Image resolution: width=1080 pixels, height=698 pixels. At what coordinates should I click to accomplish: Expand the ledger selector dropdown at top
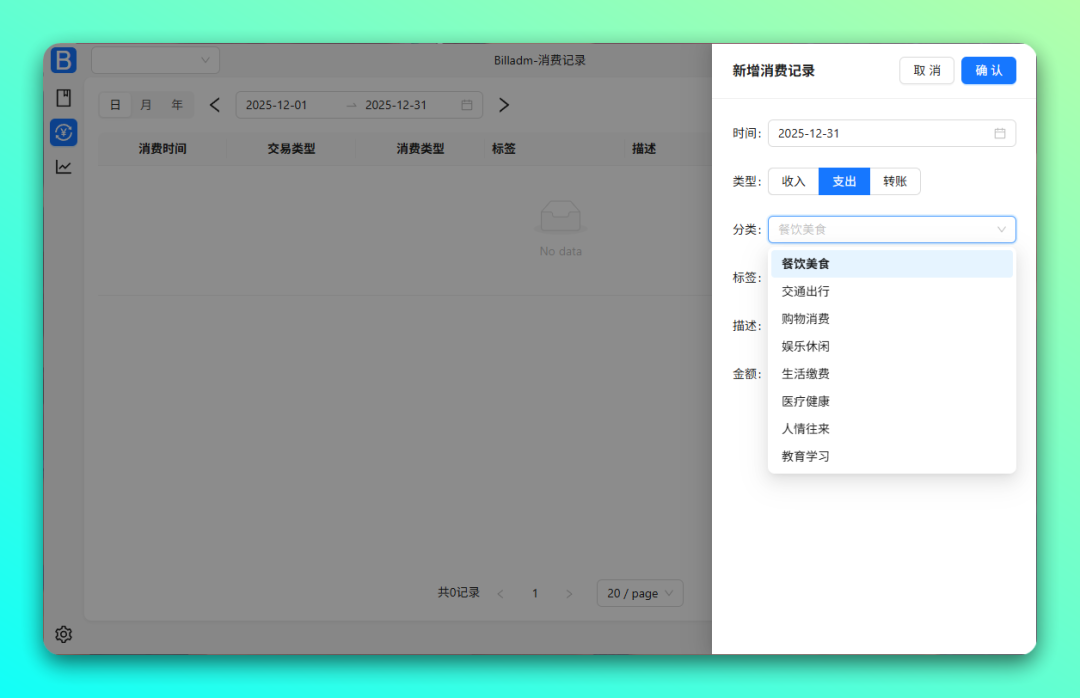pos(156,60)
